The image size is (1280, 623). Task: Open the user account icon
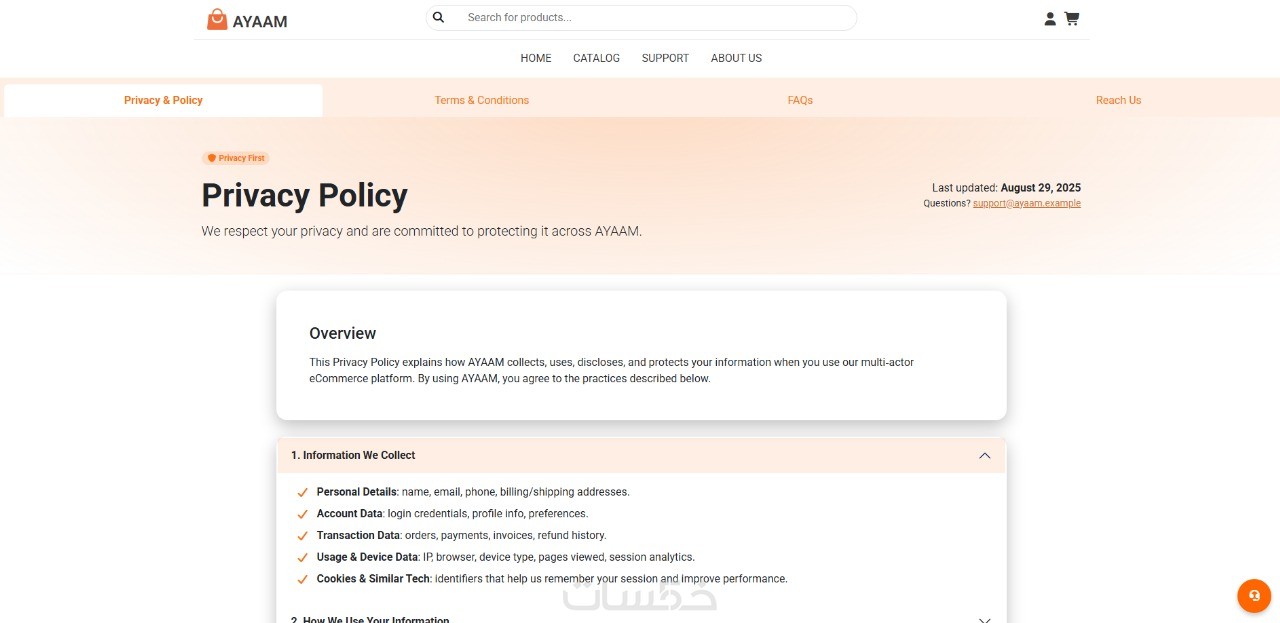pyautogui.click(x=1050, y=18)
